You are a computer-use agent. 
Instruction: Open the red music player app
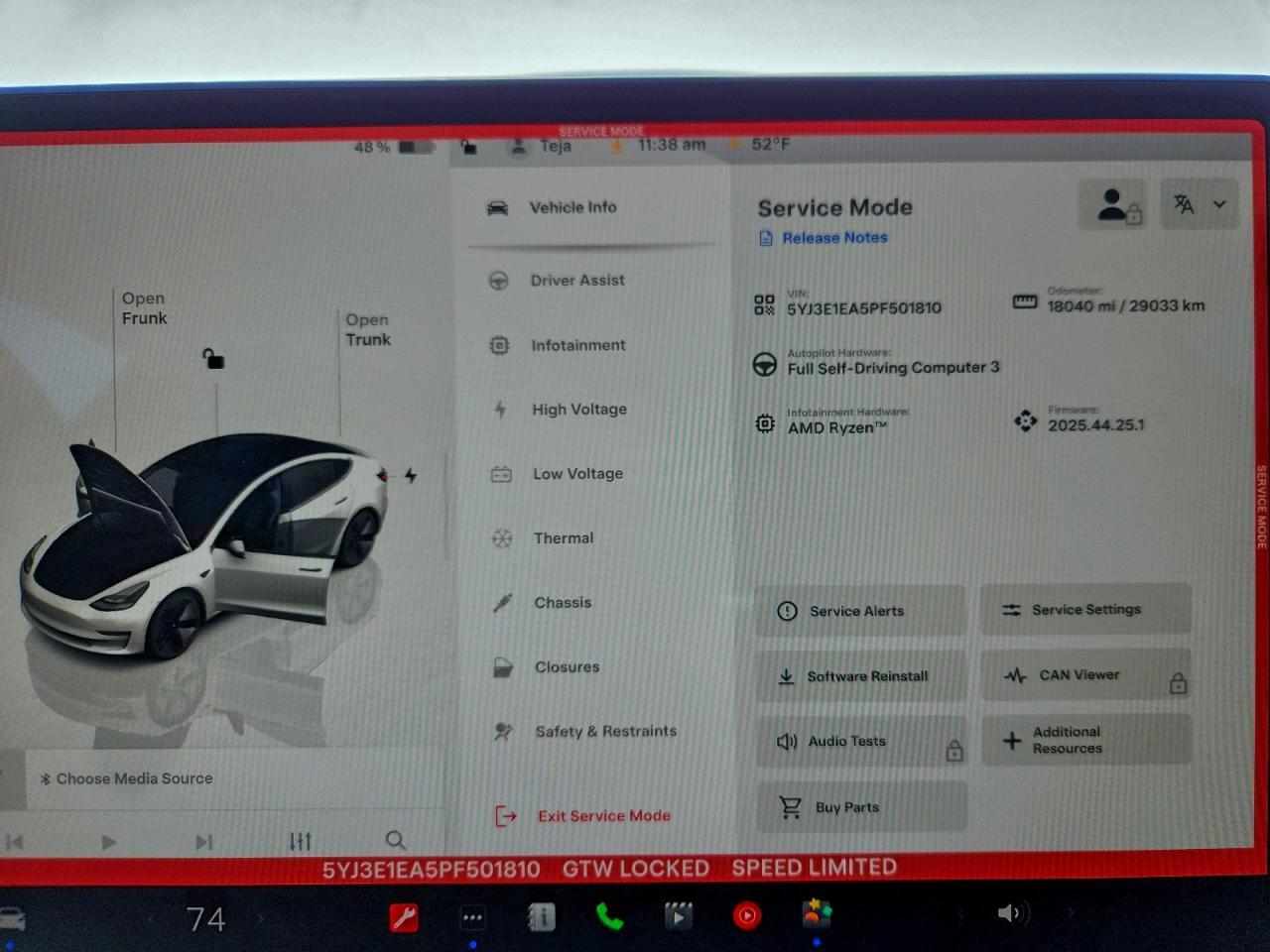point(747,915)
